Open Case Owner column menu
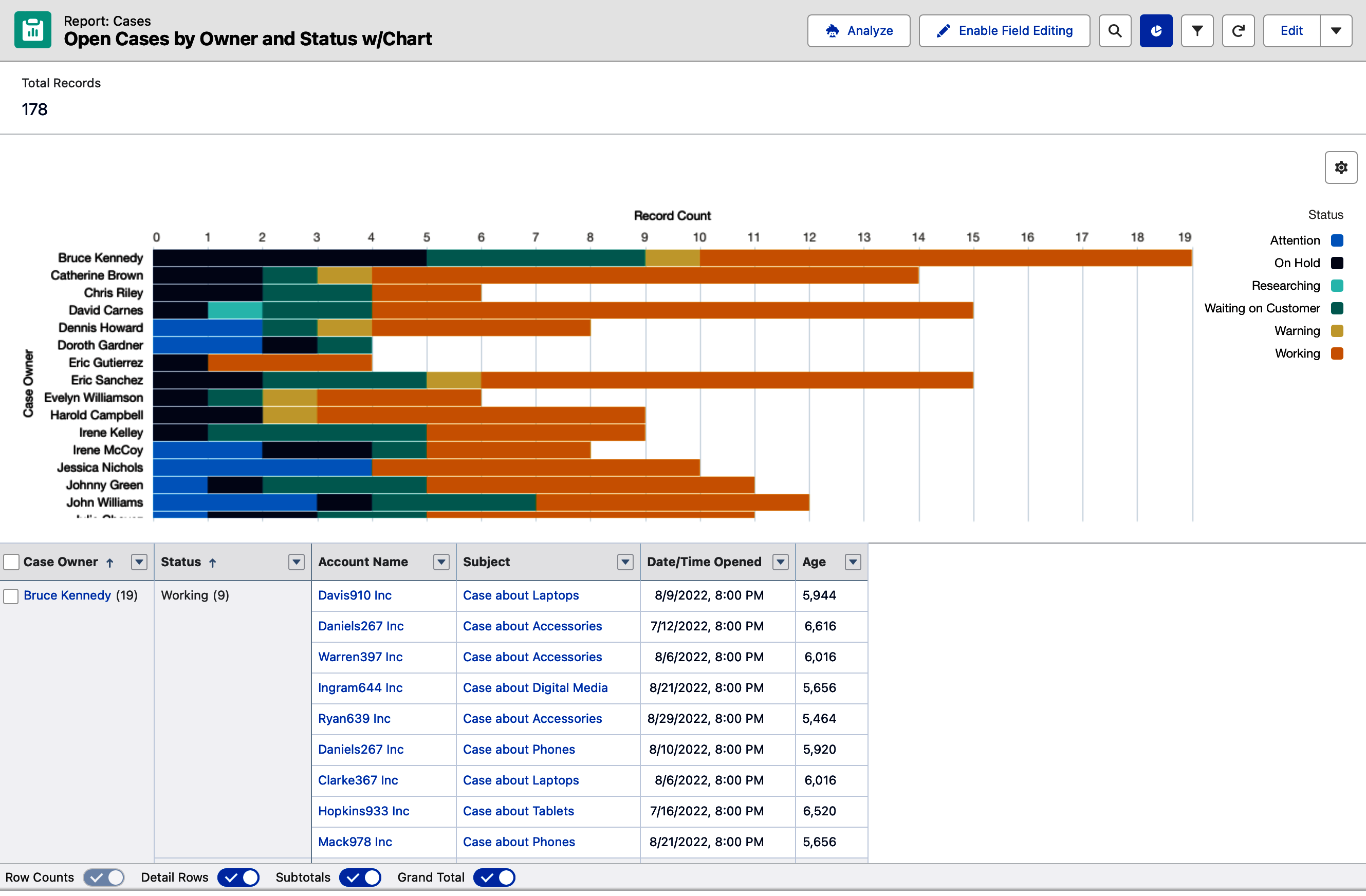 (x=139, y=563)
